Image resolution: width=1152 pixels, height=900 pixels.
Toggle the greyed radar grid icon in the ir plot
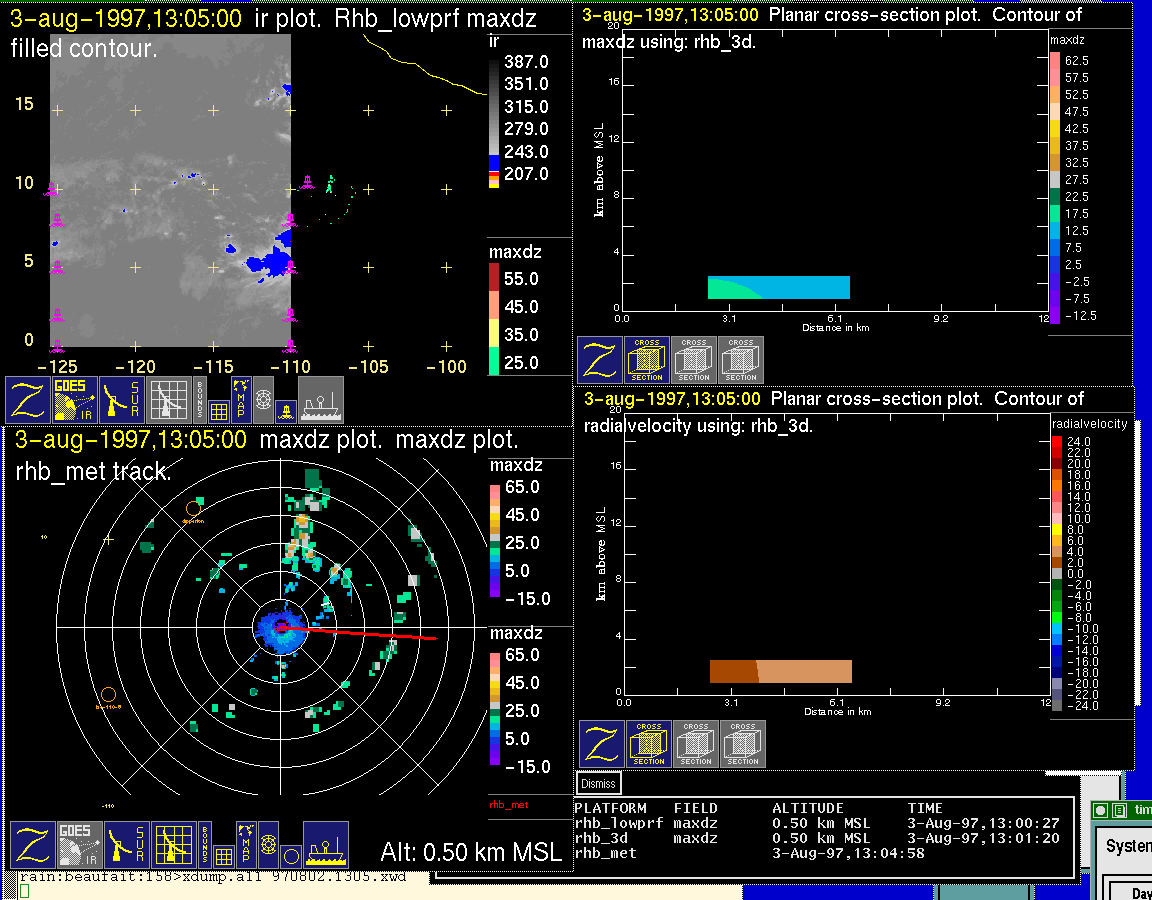pos(169,400)
